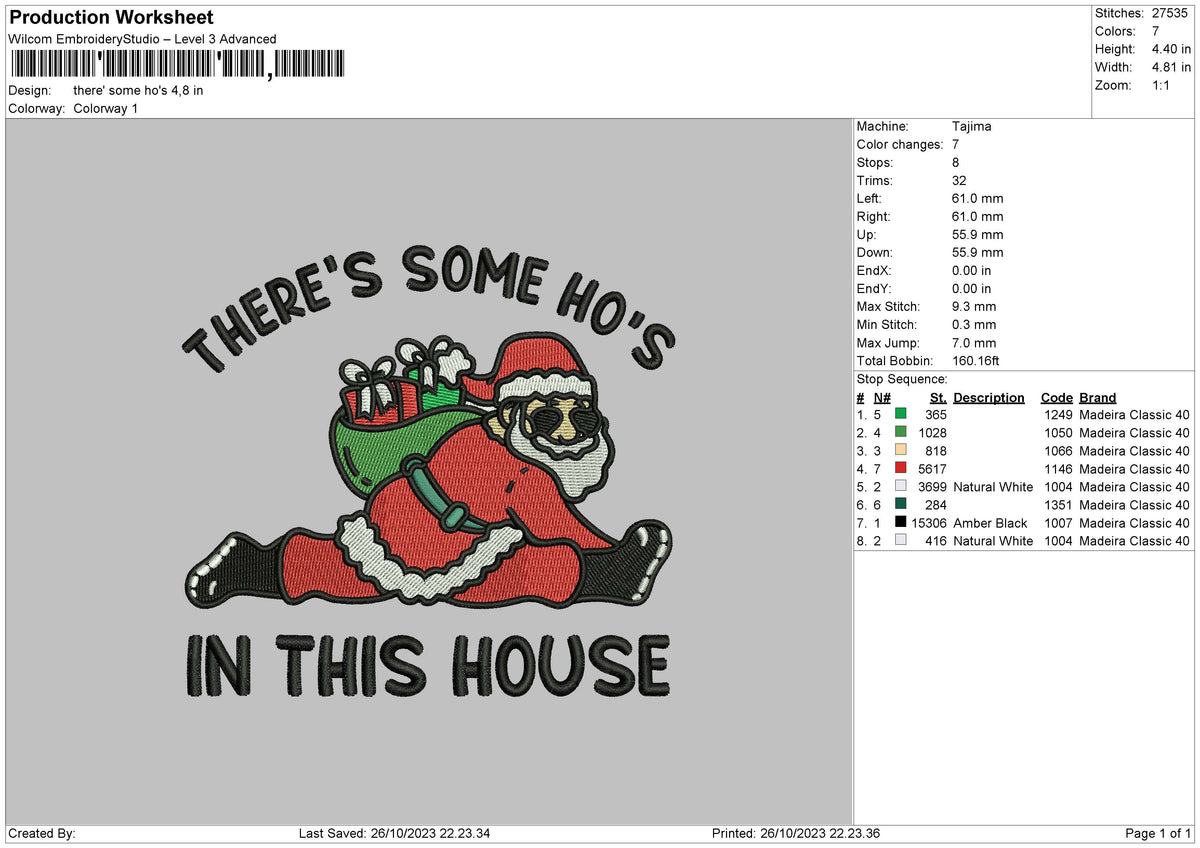Click the green swatch for code 1050
1200x848 pixels.
[x=901, y=432]
